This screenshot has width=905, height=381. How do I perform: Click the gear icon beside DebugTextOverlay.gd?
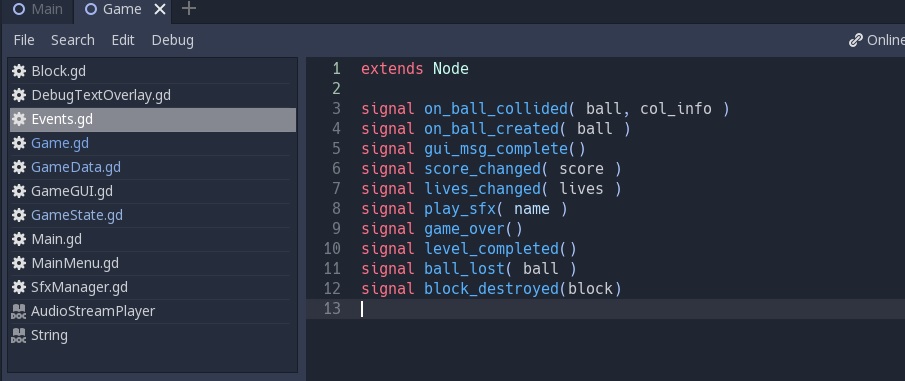coord(19,95)
